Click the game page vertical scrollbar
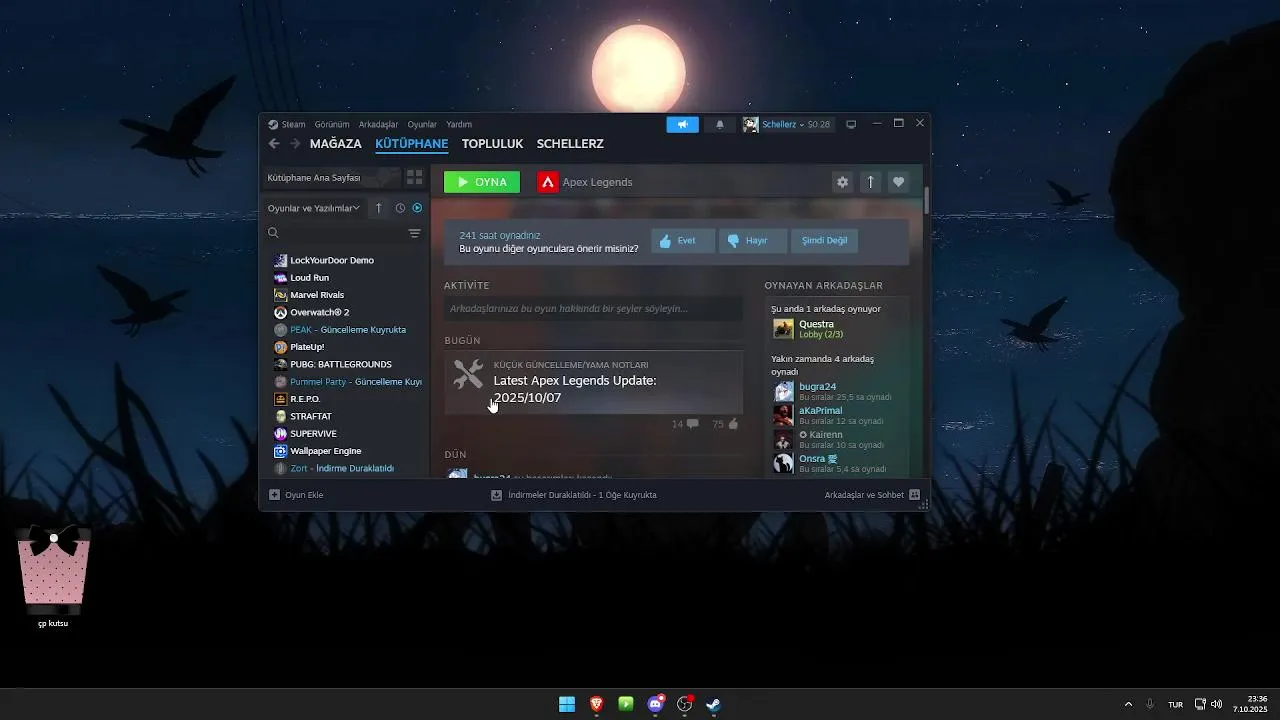This screenshot has height=720, width=1280. pos(927,200)
